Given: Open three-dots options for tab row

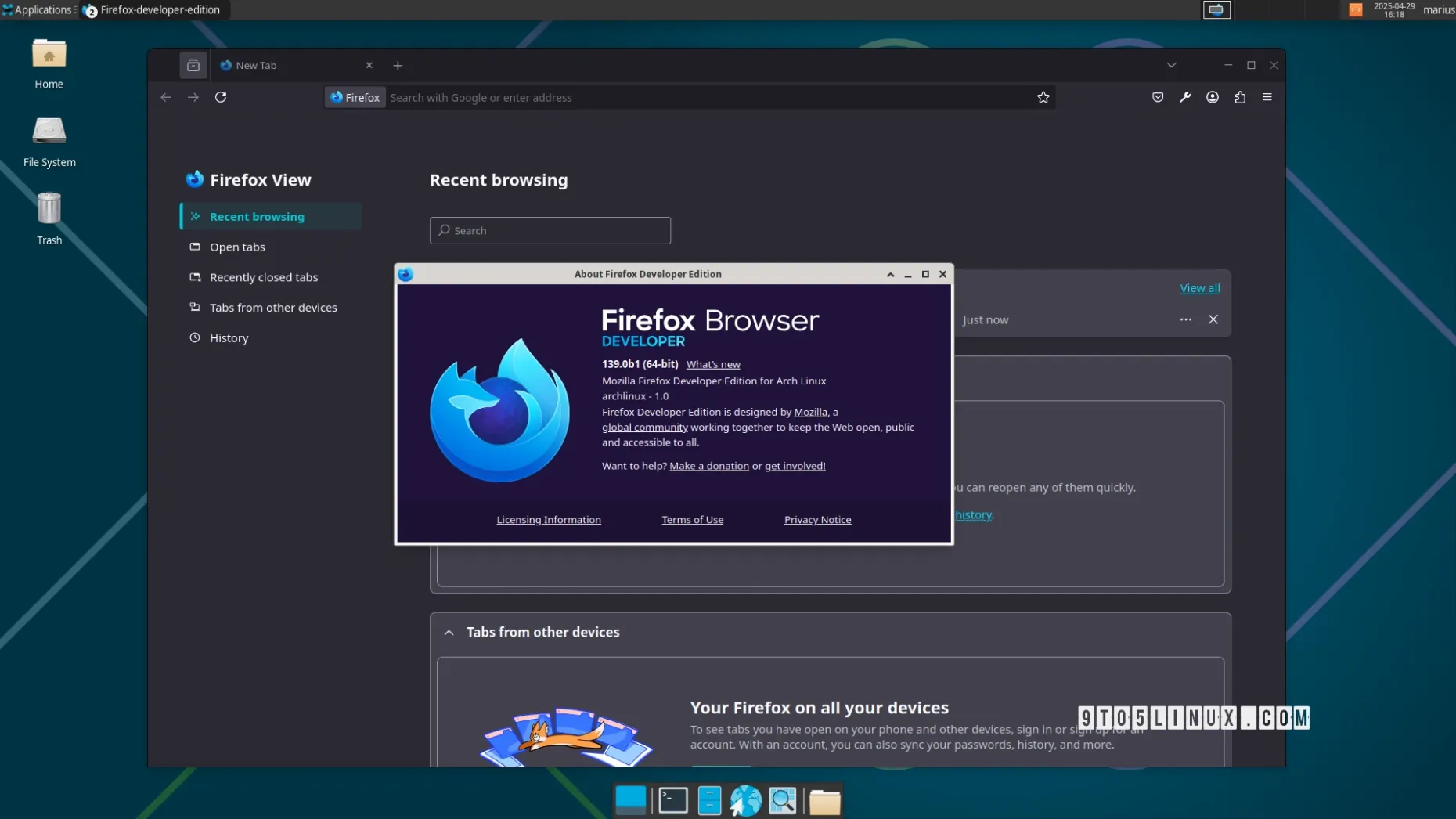Looking at the screenshot, I should click(1186, 319).
